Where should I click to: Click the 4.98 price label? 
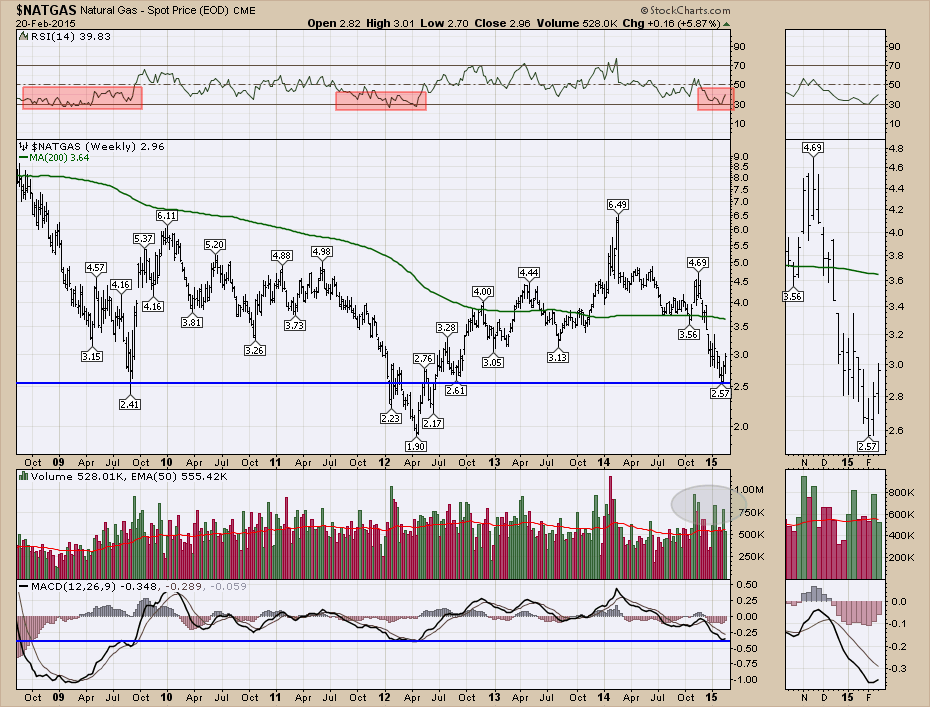(x=321, y=251)
